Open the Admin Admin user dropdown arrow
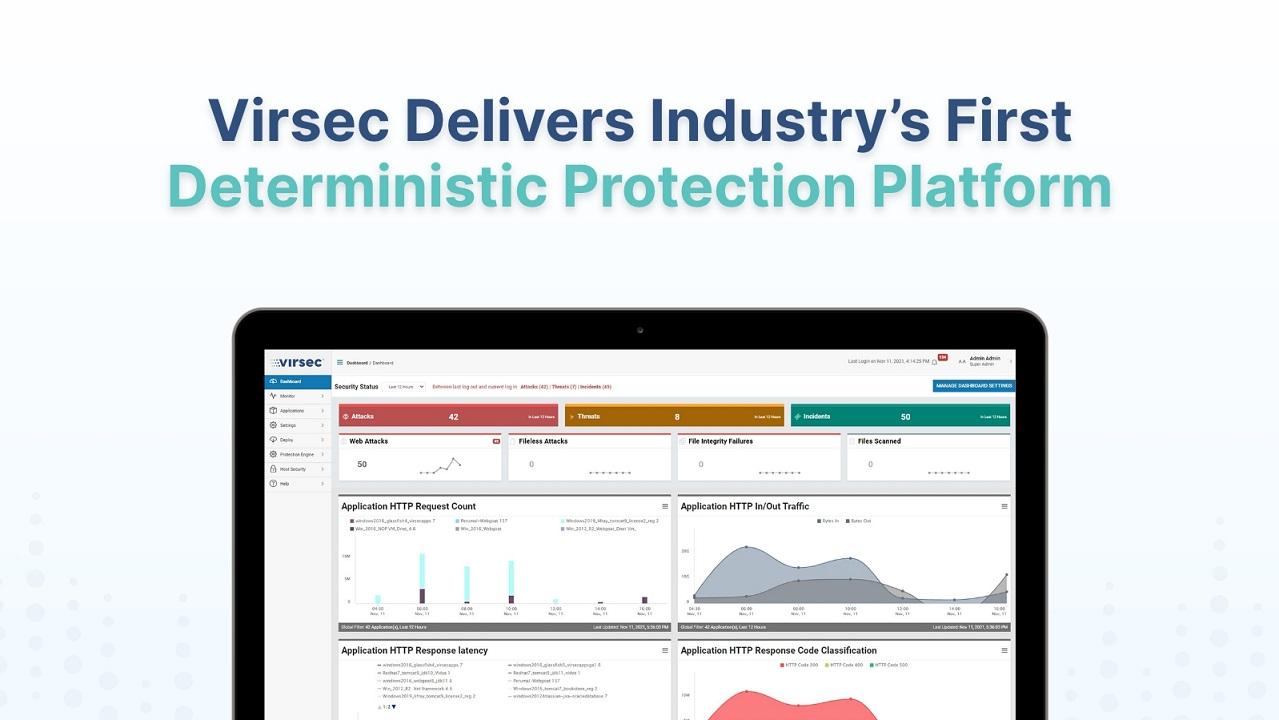This screenshot has width=1279, height=720. (x=1010, y=362)
